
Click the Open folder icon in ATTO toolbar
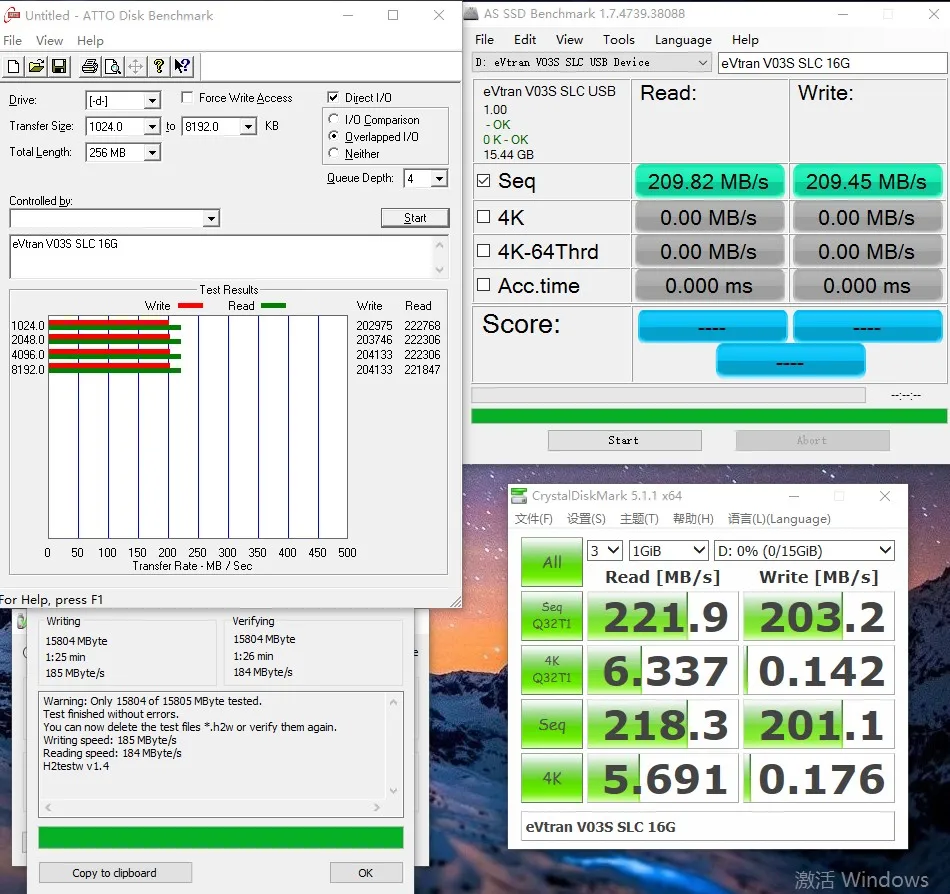coord(36,66)
